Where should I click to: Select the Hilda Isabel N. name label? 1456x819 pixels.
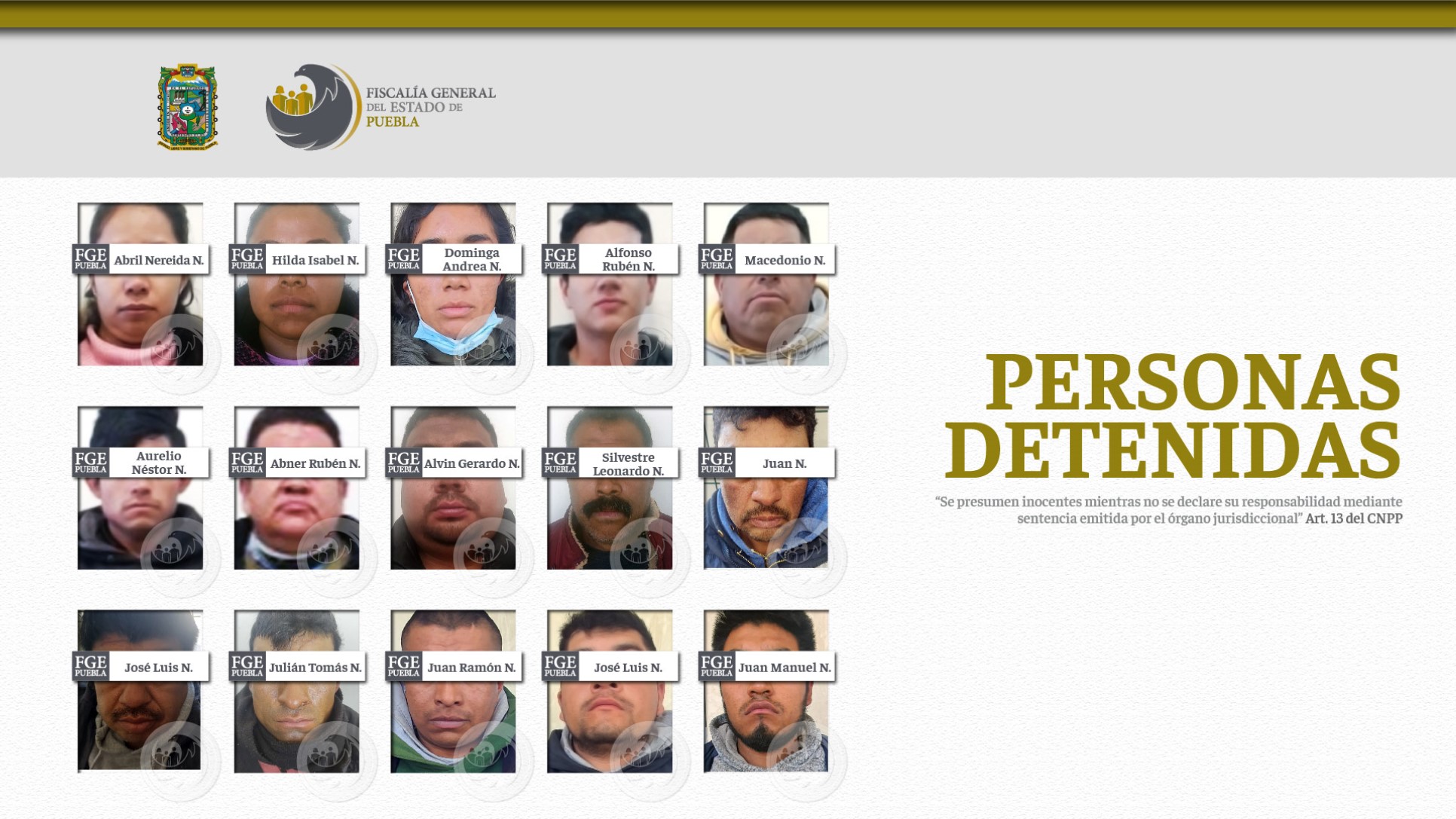point(315,260)
